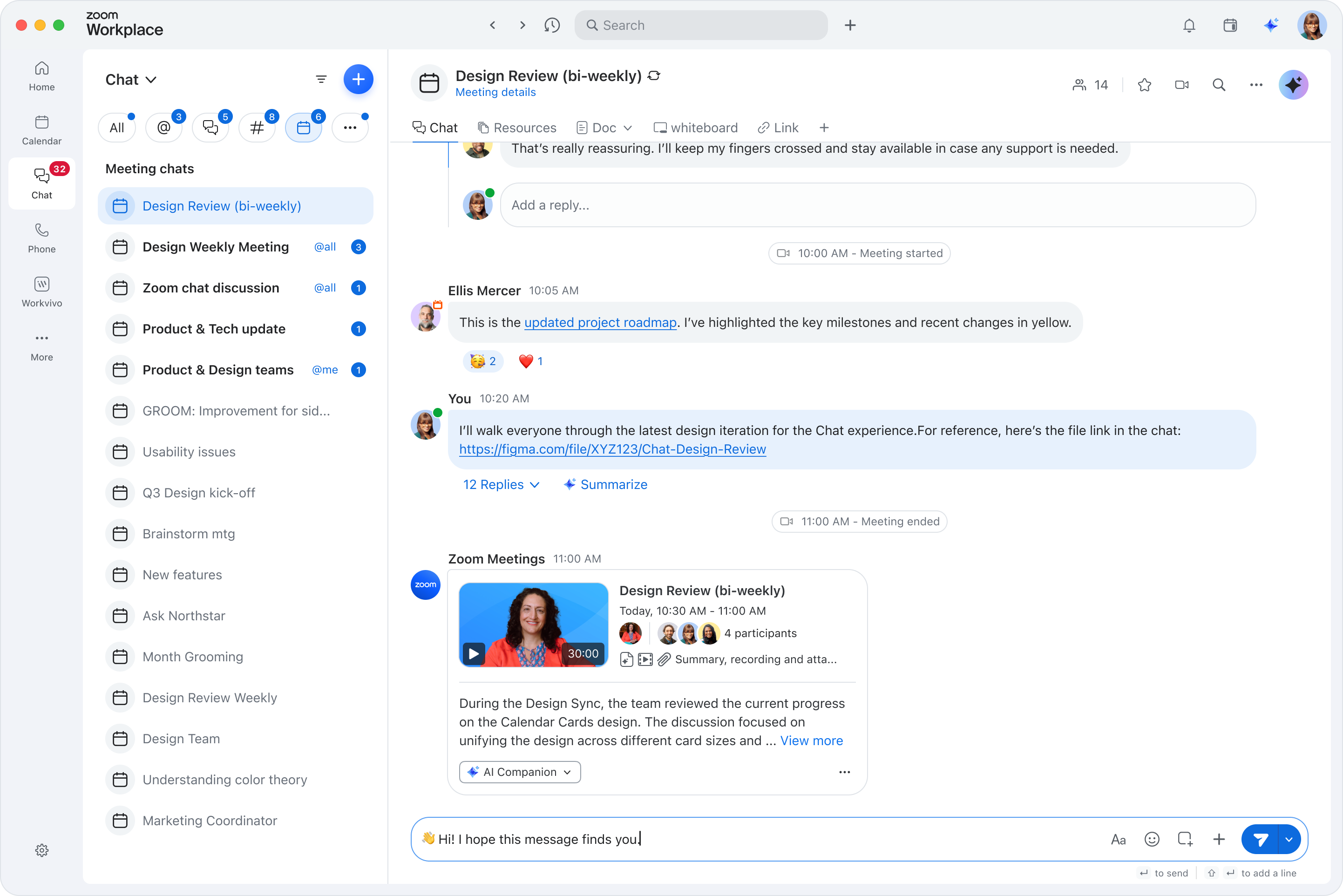The width and height of the screenshot is (1343, 896).
Task: Switch to the whiteboard tab
Action: 695,128
